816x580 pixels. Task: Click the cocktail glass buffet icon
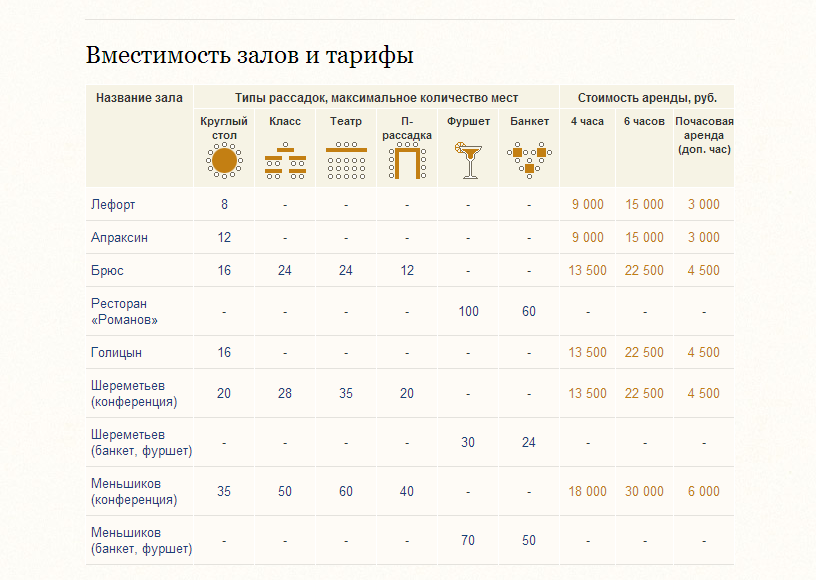[x=468, y=161]
